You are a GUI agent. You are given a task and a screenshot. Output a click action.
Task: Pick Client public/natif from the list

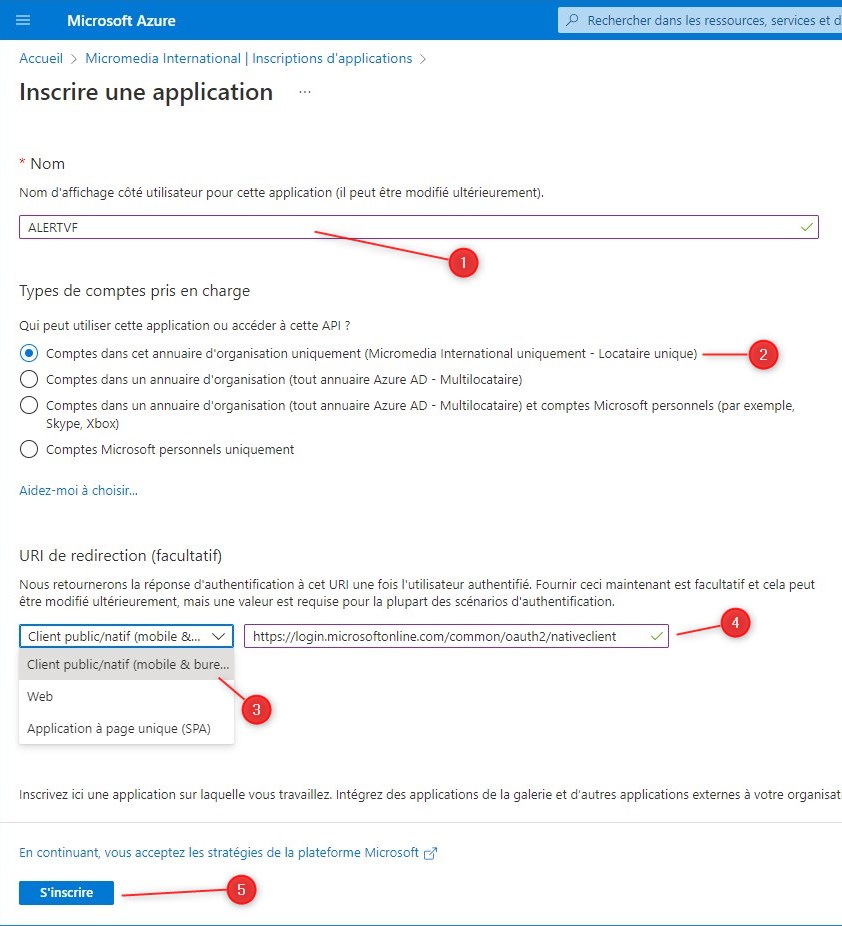tap(126, 664)
